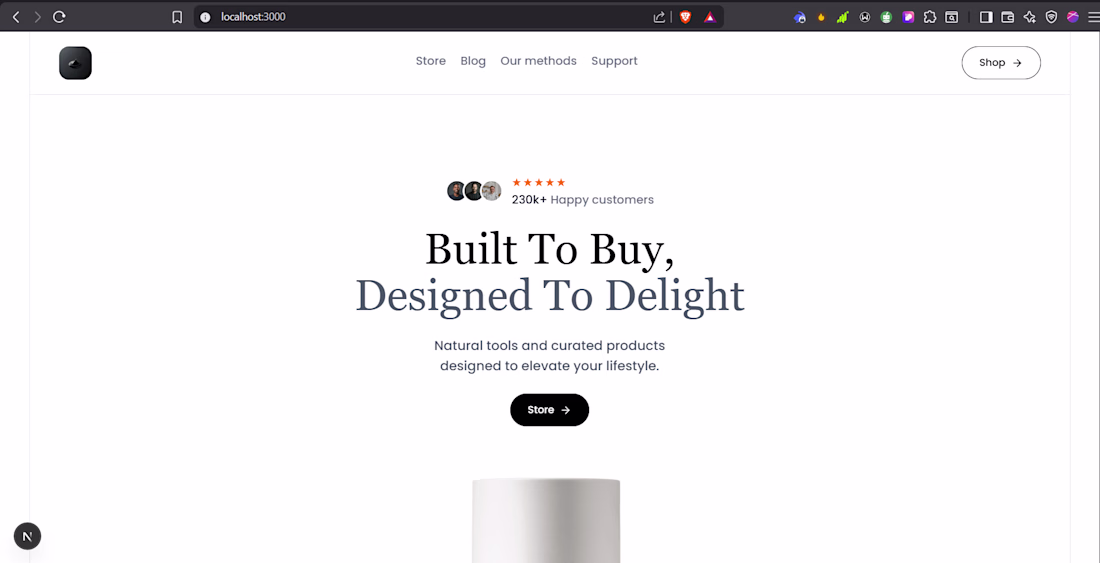The width and height of the screenshot is (1100, 563).
Task: Open the extensions puzzle piece menu
Action: (x=930, y=17)
